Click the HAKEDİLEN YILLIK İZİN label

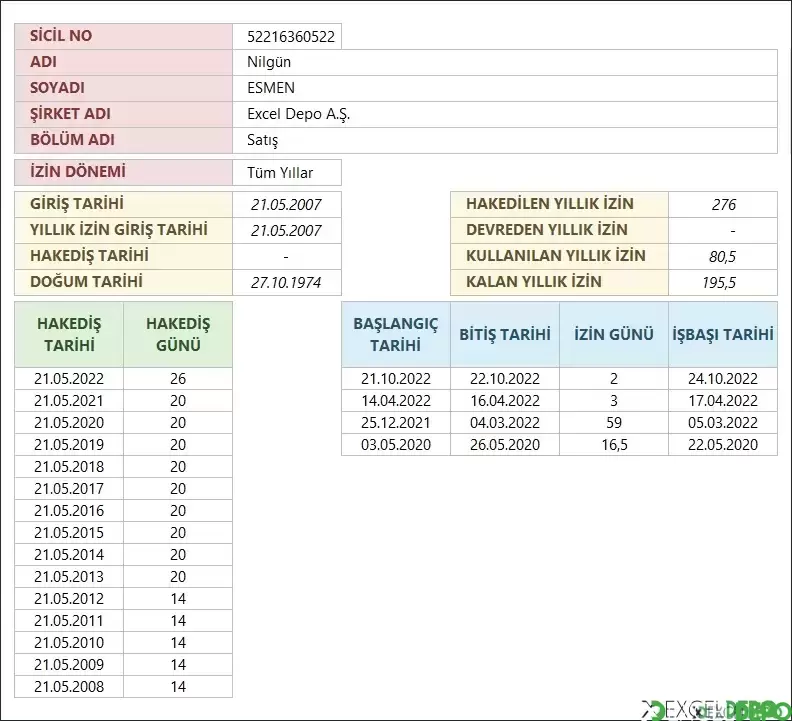pyautogui.click(x=559, y=204)
